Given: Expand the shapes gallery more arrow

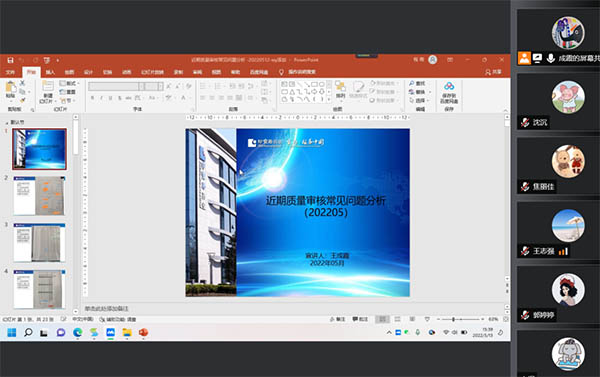Looking at the screenshot, I should (329, 100).
